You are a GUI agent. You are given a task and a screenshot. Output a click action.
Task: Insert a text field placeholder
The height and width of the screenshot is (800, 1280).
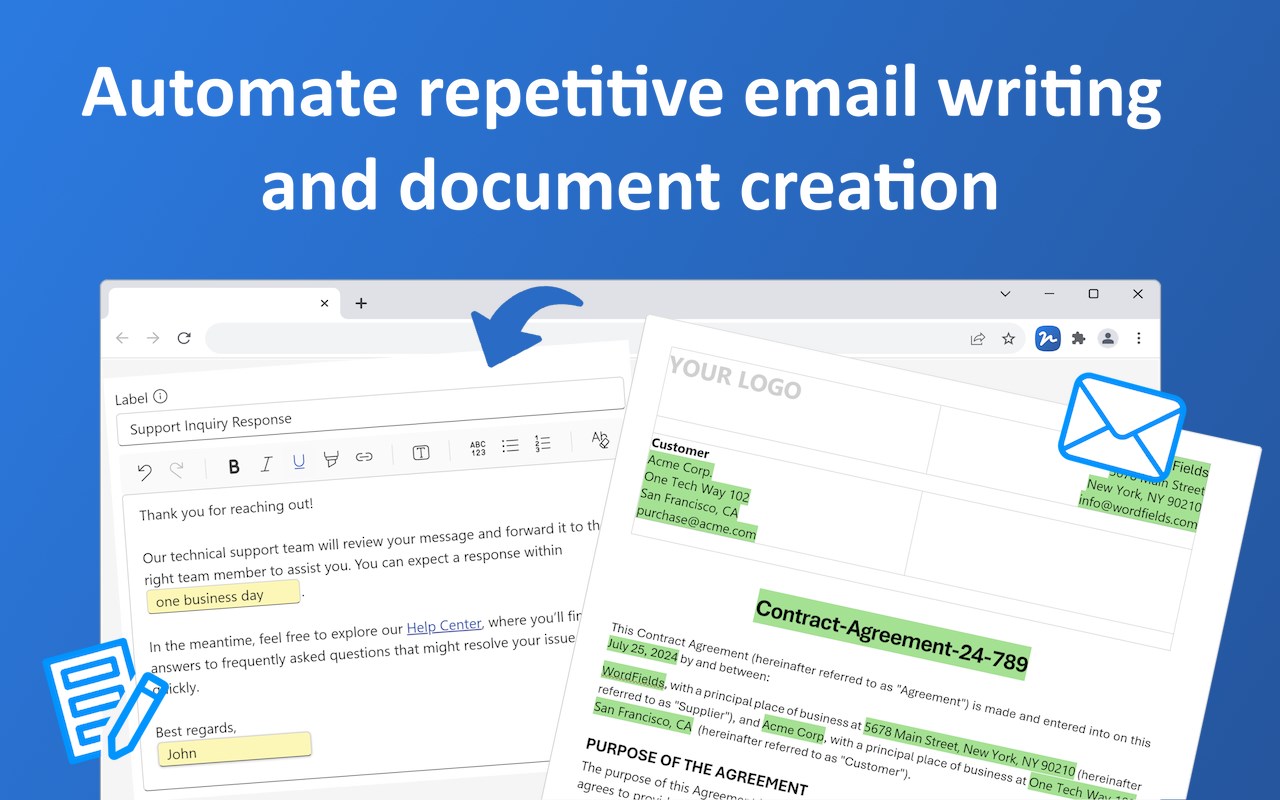pyautogui.click(x=421, y=453)
